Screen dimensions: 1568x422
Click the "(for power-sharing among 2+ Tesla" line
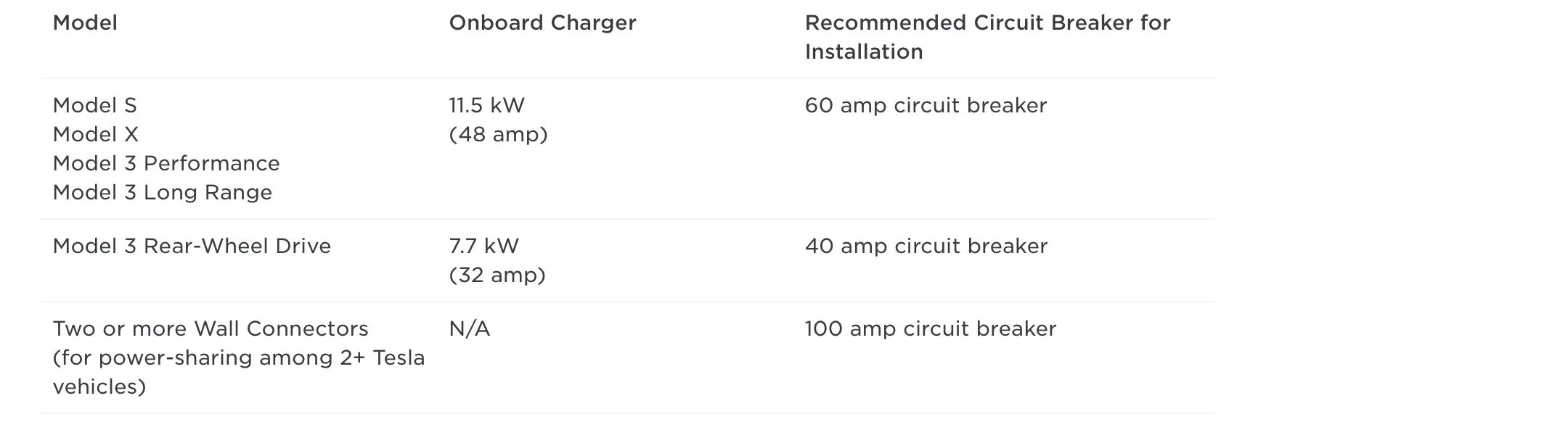pyautogui.click(x=239, y=358)
